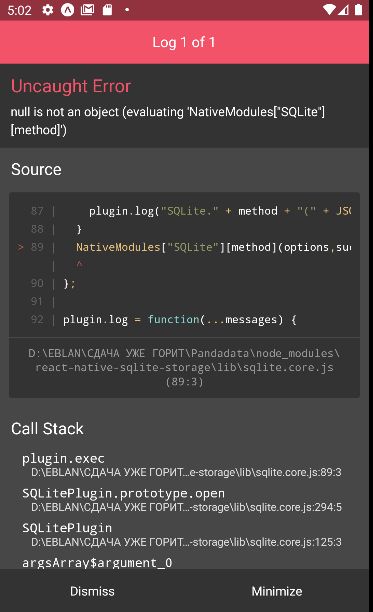Screen dimensions: 373x612
Task: Tap the Gmail notification icon
Action: click(x=87, y=10)
